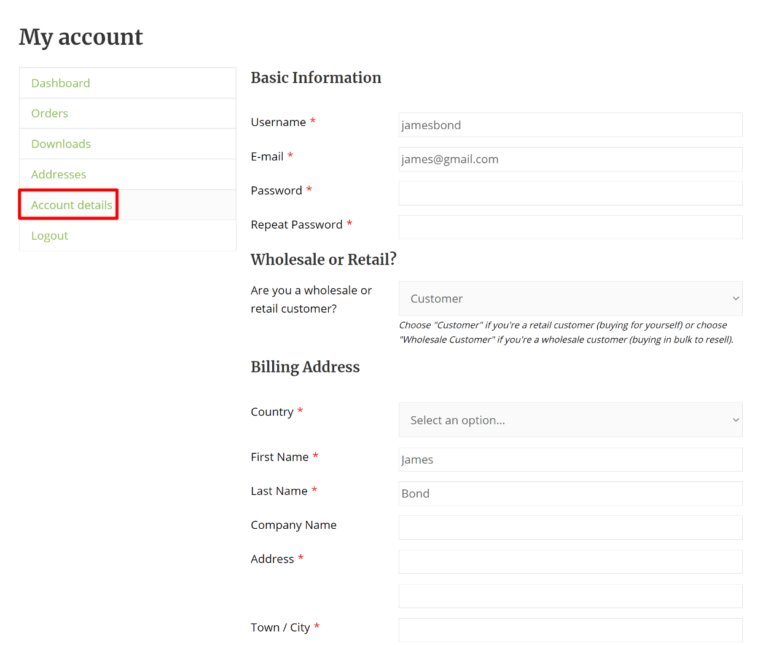Click the First Name field

point(570,460)
